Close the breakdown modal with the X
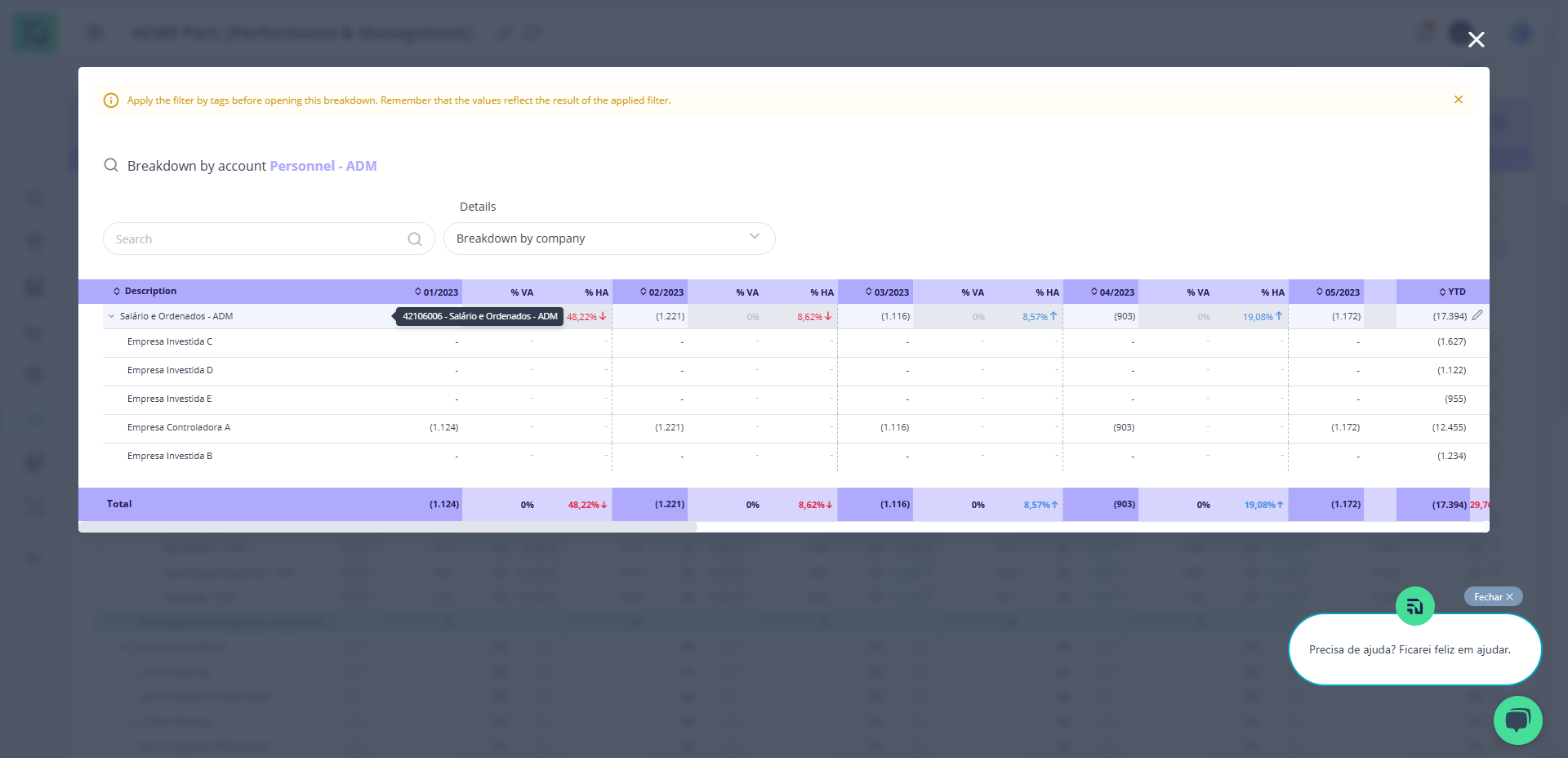This screenshot has height=758, width=1568. coord(1476,39)
